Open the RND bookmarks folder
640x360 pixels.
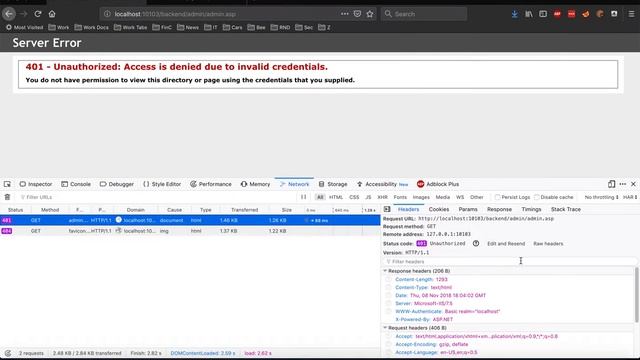pos(280,27)
